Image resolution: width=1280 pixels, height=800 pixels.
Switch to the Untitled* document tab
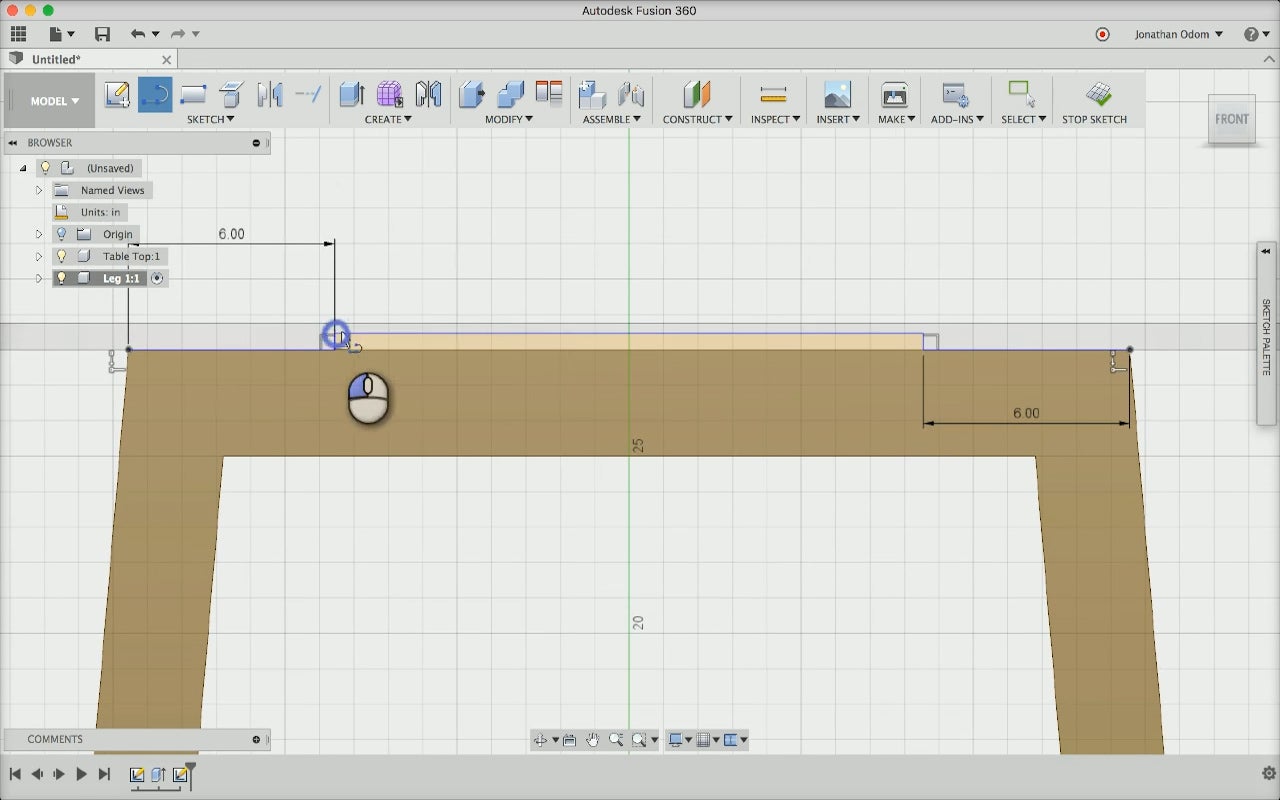(x=56, y=59)
